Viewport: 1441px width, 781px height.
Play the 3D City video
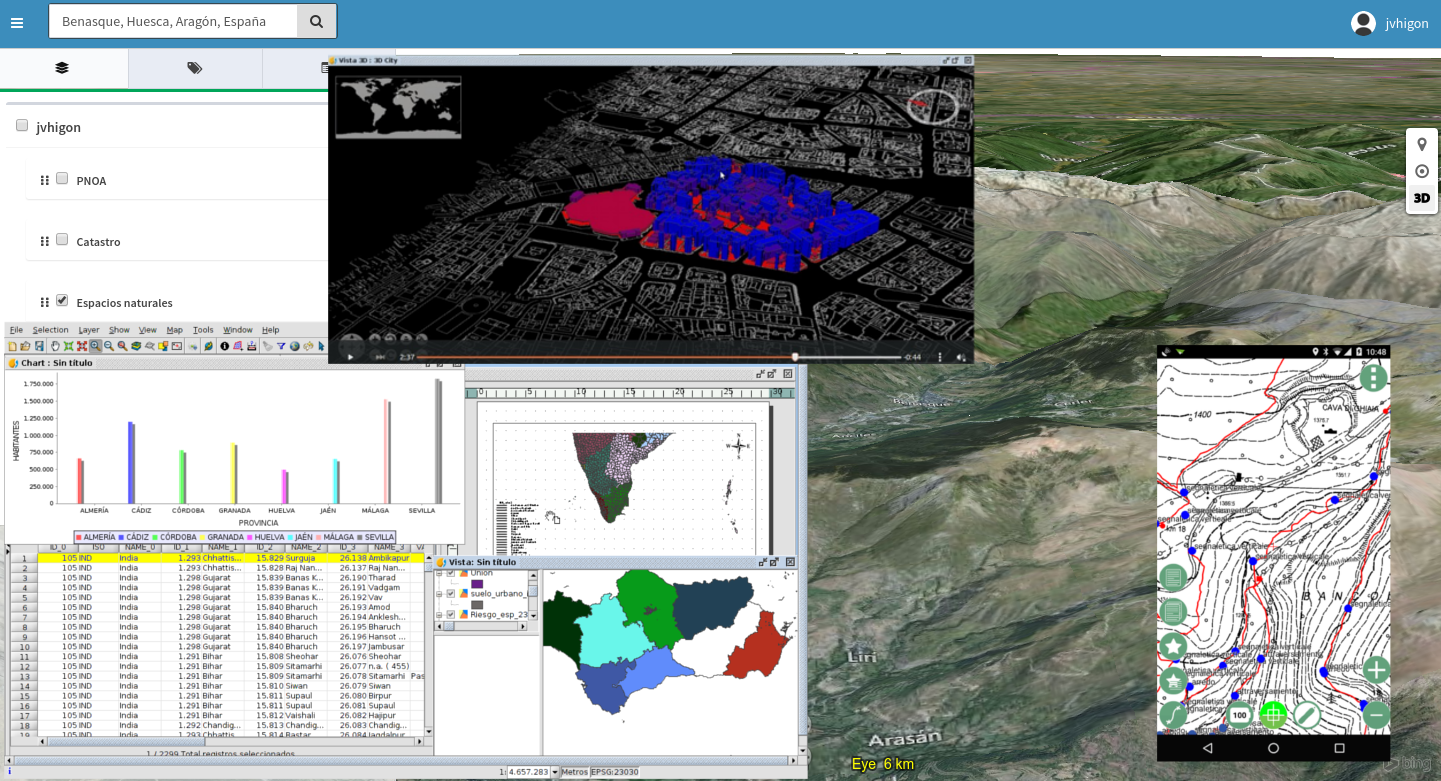coord(350,357)
